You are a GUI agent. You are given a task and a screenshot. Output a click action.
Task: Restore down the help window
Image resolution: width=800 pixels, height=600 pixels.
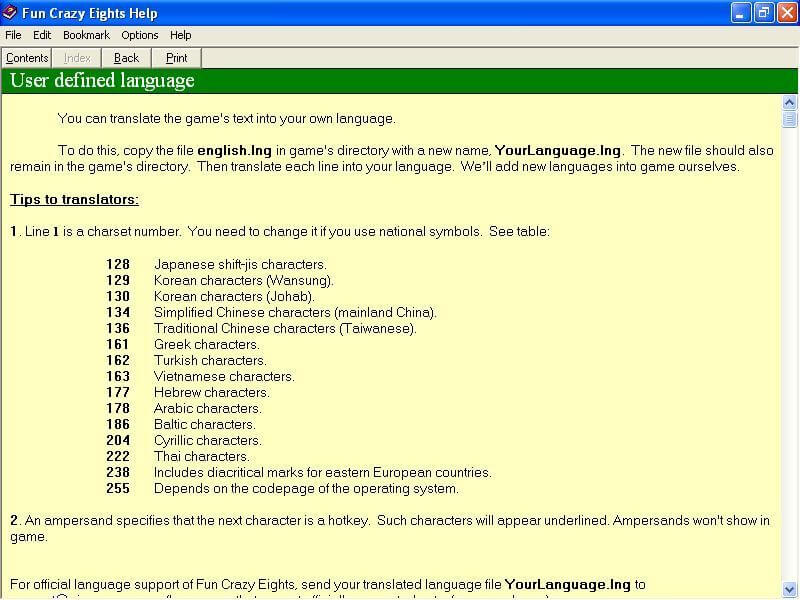(x=764, y=13)
